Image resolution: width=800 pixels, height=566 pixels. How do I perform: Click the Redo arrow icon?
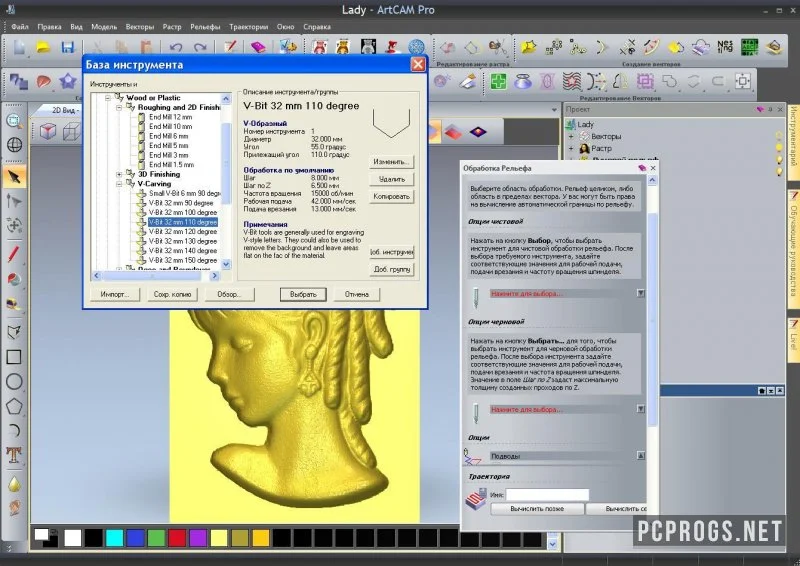click(x=200, y=47)
